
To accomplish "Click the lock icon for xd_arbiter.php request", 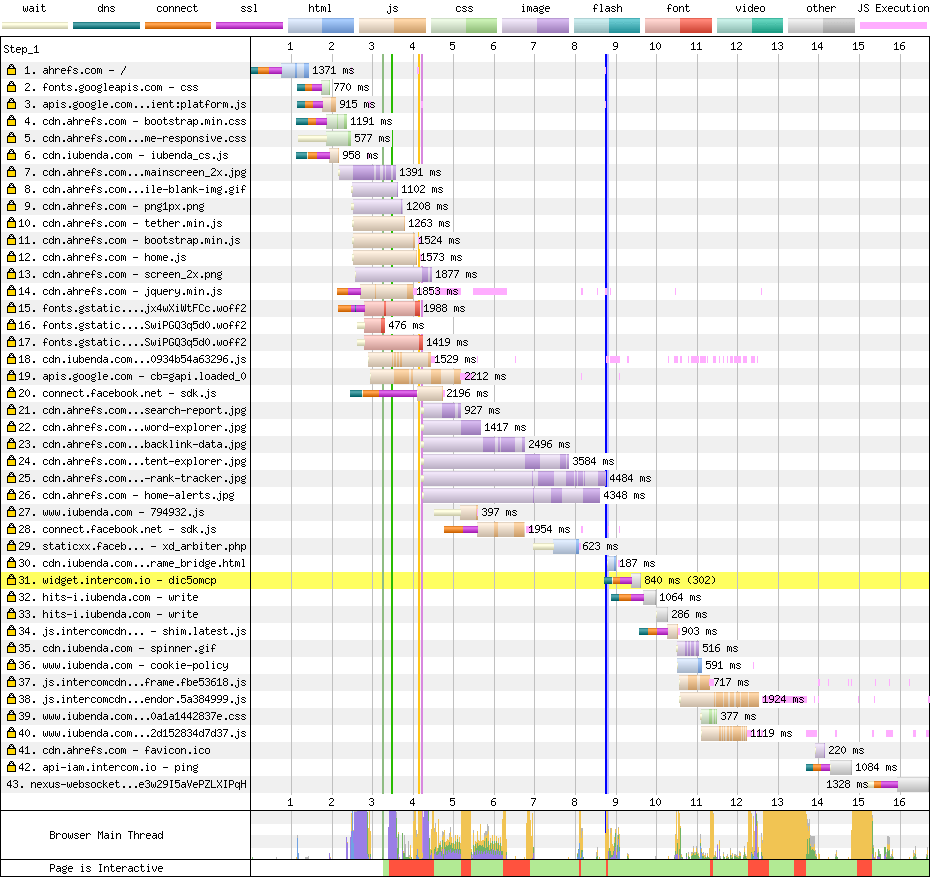I will [12, 546].
